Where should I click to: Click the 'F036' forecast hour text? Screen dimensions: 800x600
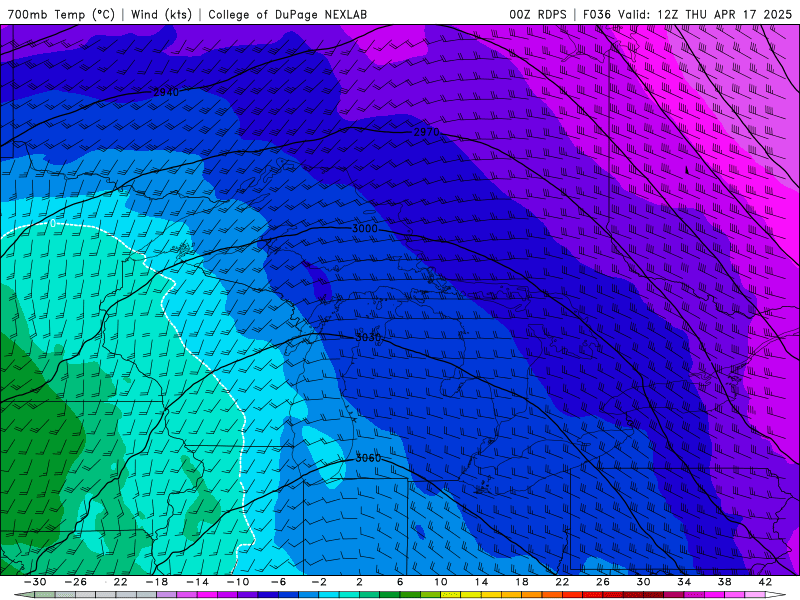[x=596, y=14]
